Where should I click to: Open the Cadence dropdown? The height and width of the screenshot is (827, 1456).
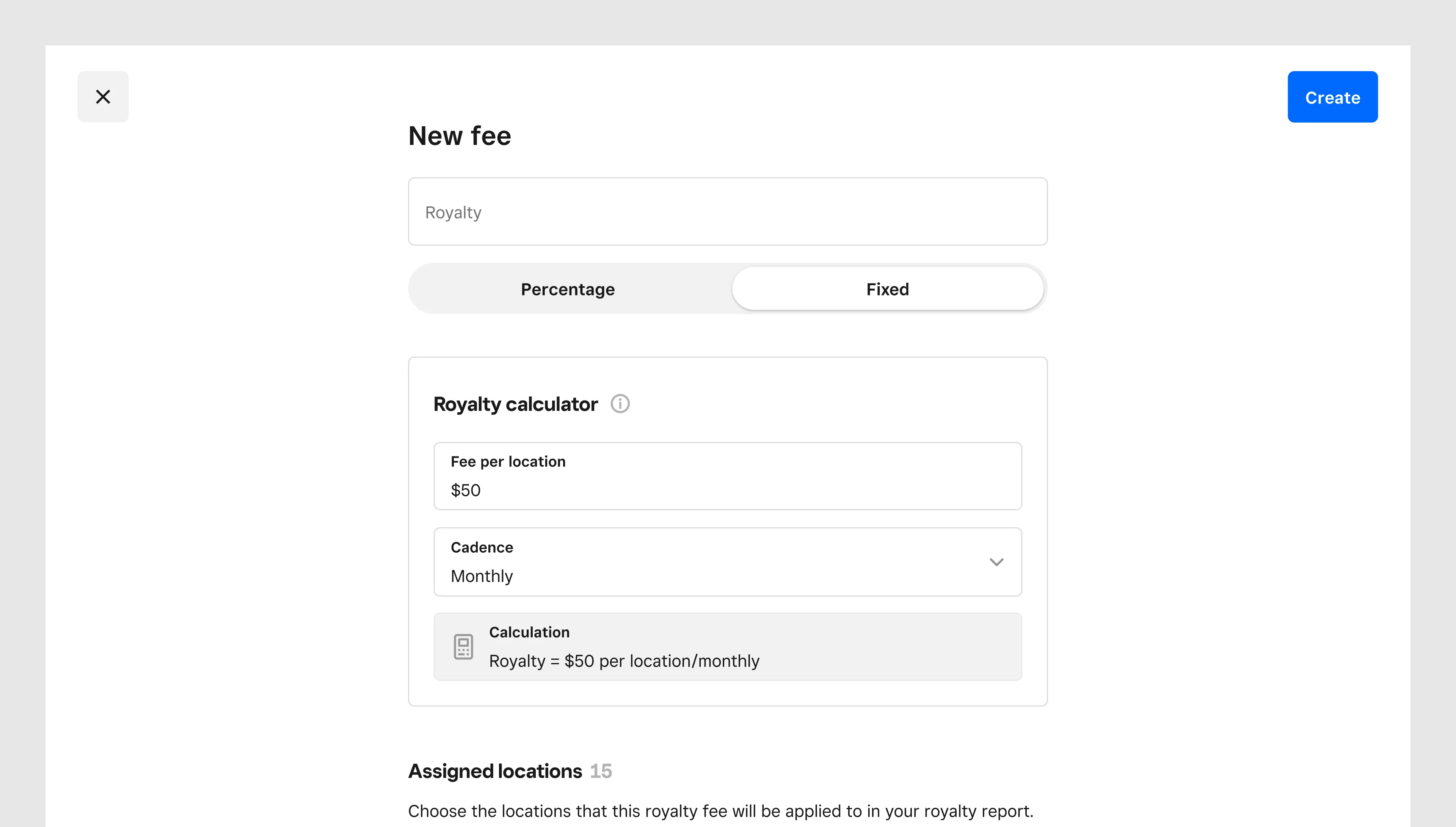pyautogui.click(x=726, y=562)
